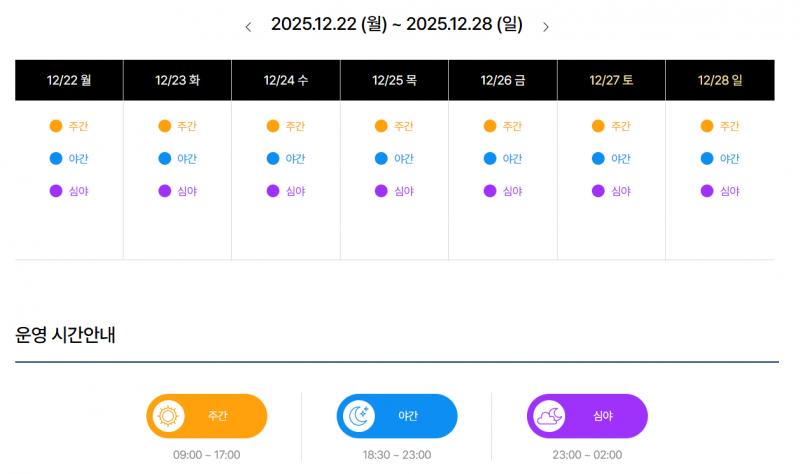Viewport: 800px width, 474px height.
Task: Click the blue 야간 pill button
Action: click(x=397, y=416)
